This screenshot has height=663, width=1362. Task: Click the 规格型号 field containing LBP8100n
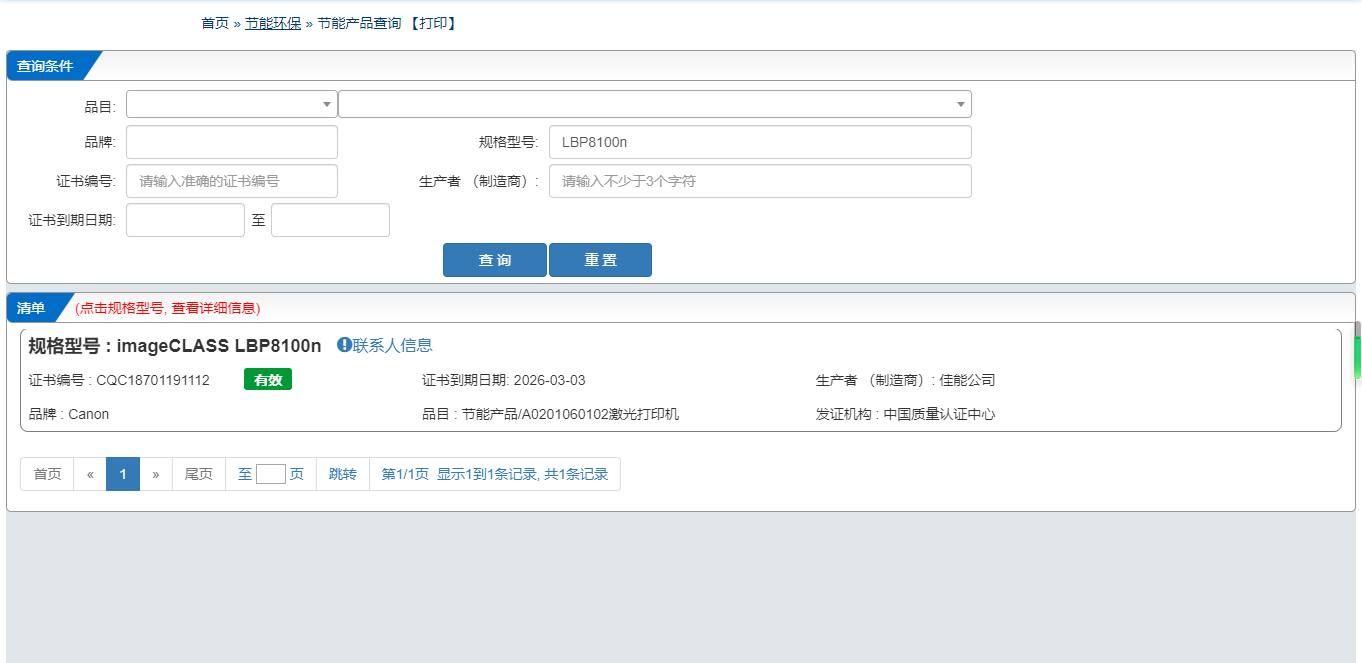(x=760, y=142)
